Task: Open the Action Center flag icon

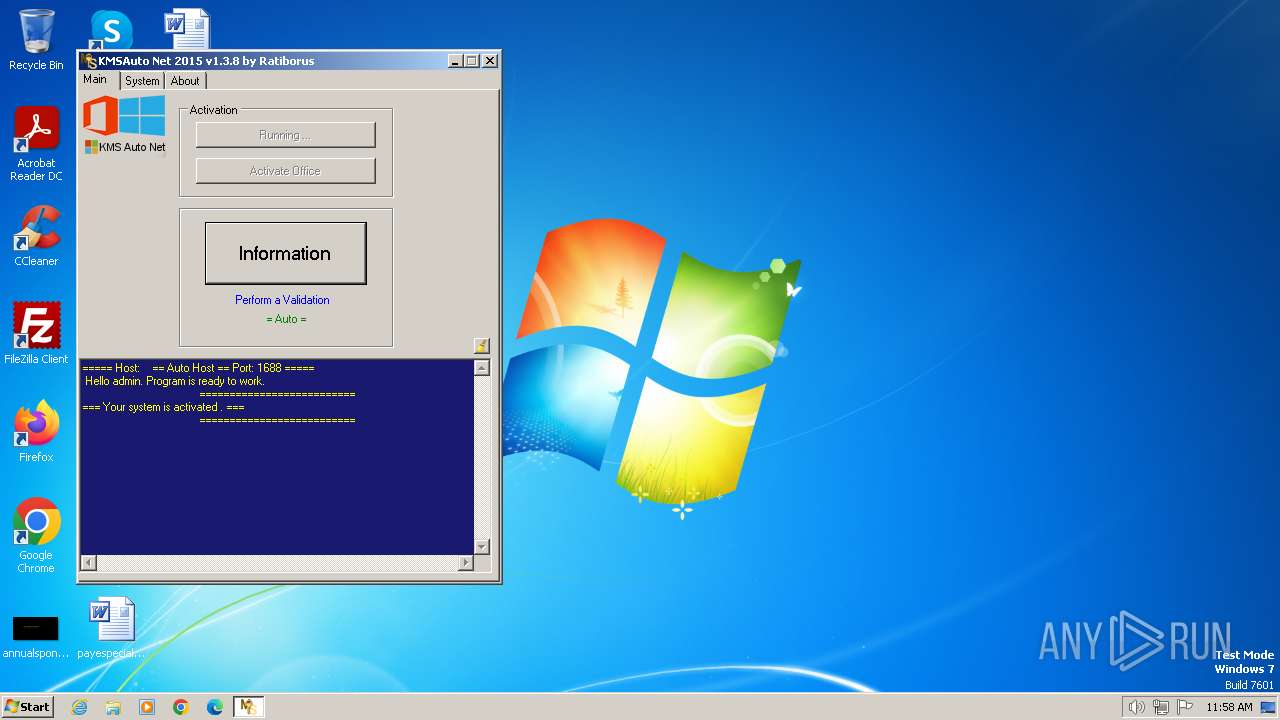Action: 1185,707
